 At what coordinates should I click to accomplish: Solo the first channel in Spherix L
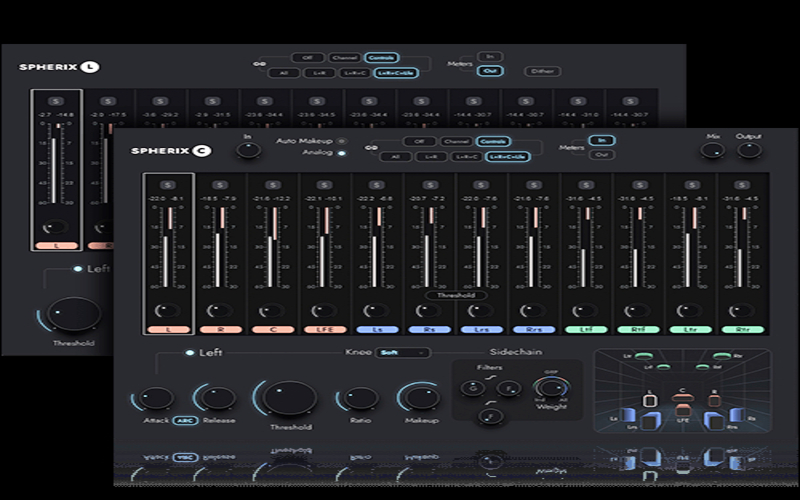[56, 101]
